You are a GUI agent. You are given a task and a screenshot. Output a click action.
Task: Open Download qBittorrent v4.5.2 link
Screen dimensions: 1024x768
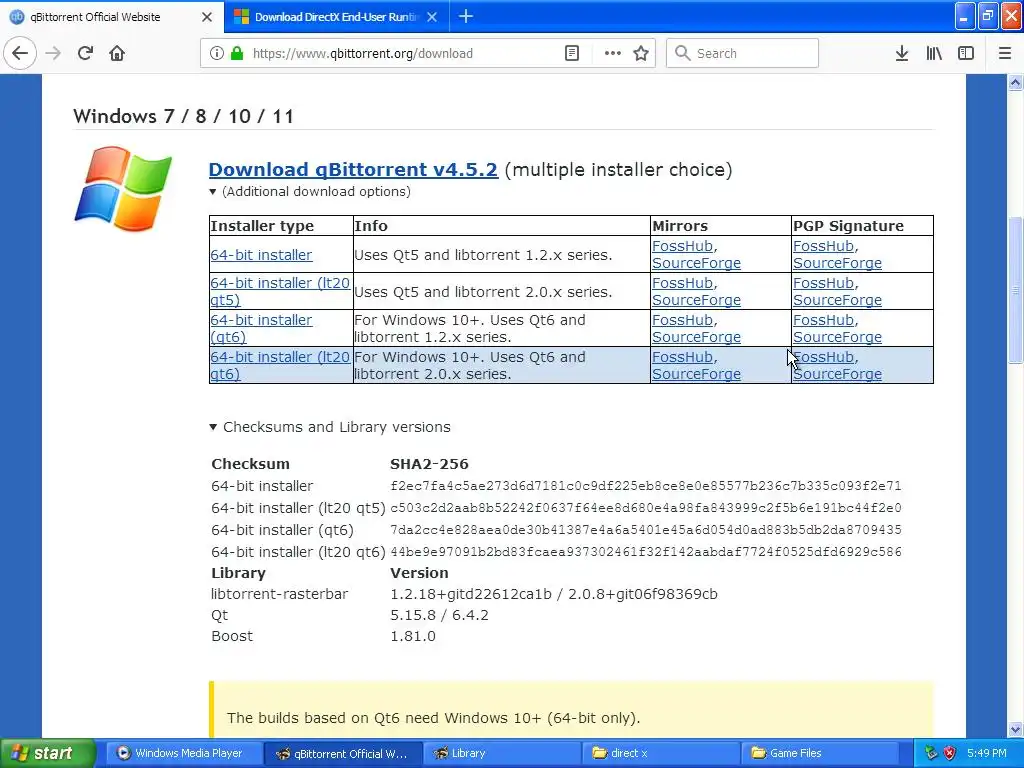[353, 170]
